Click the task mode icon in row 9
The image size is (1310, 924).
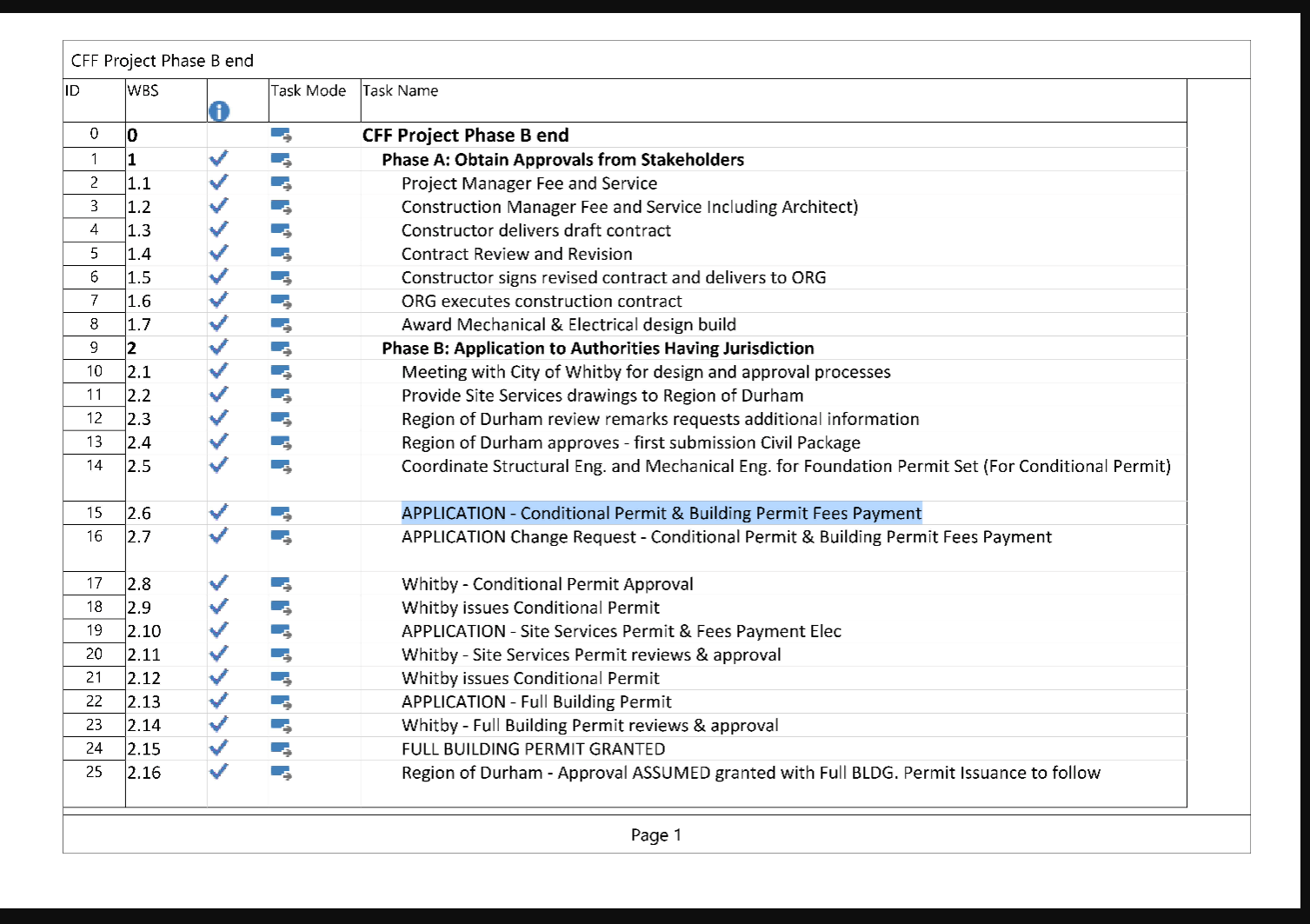click(x=281, y=348)
